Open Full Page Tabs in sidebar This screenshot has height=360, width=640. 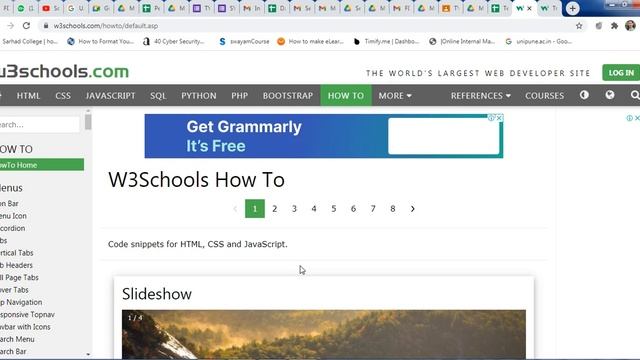coord(19,278)
